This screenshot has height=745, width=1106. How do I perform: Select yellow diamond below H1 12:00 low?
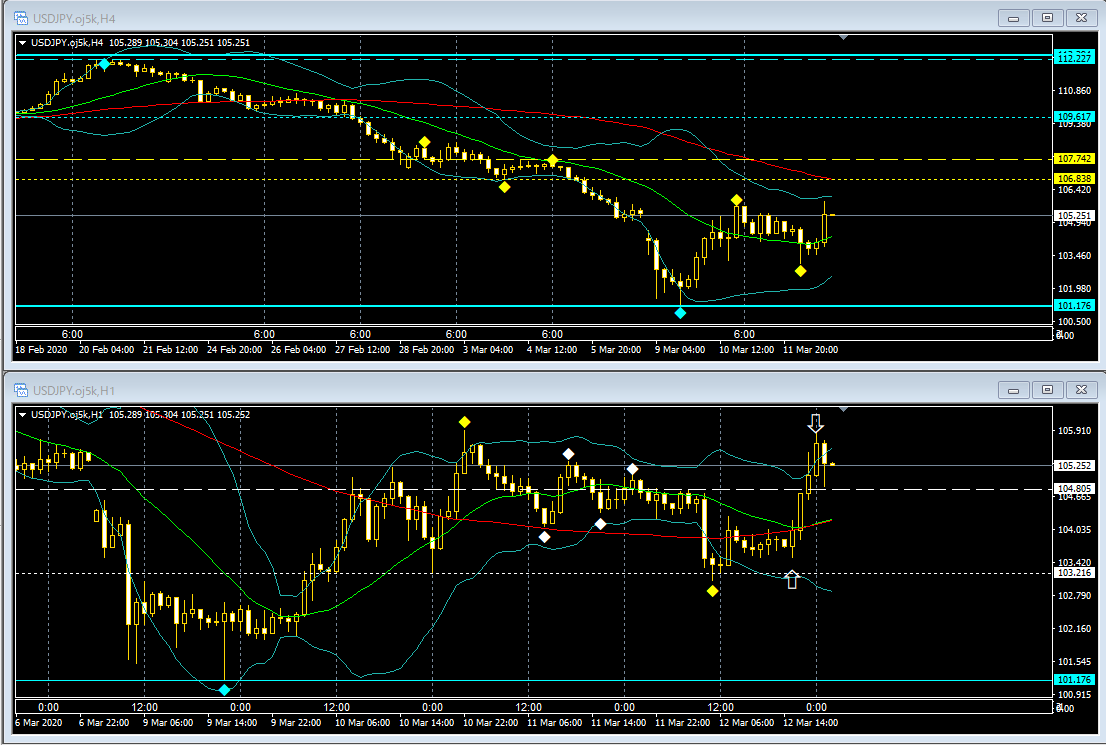click(x=712, y=591)
